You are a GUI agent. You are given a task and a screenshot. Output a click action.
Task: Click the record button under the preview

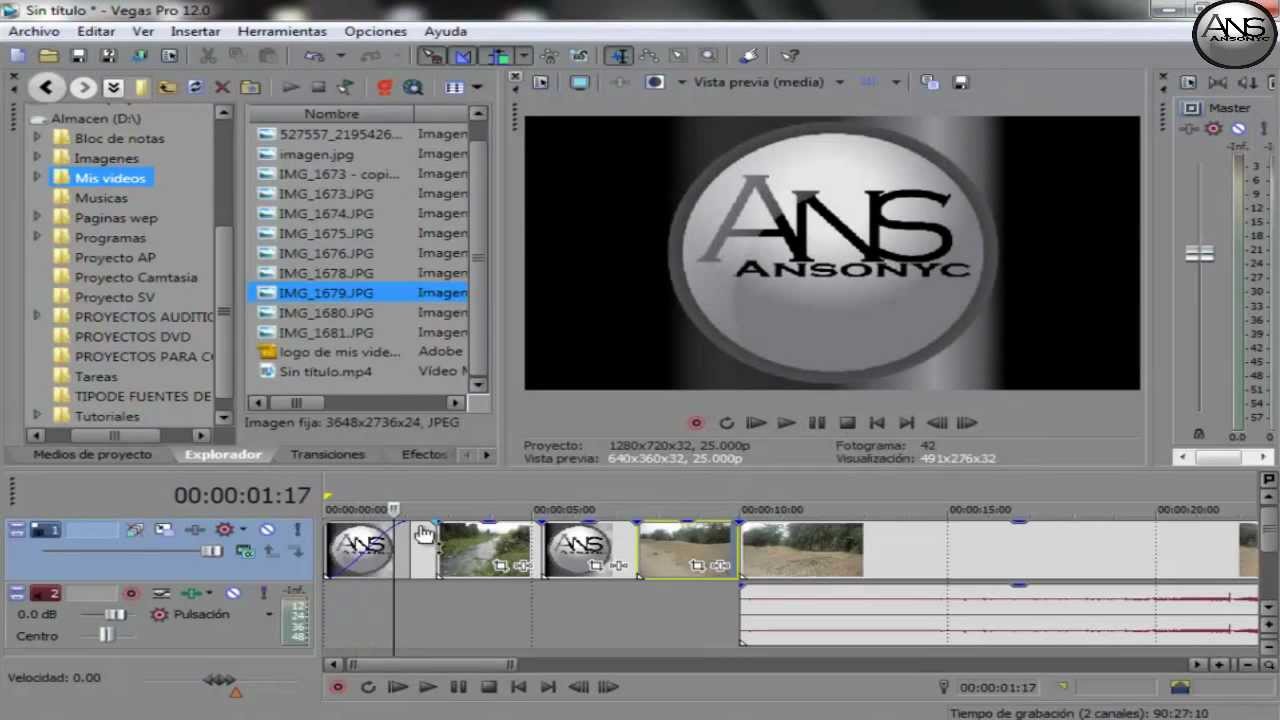pyautogui.click(x=696, y=423)
